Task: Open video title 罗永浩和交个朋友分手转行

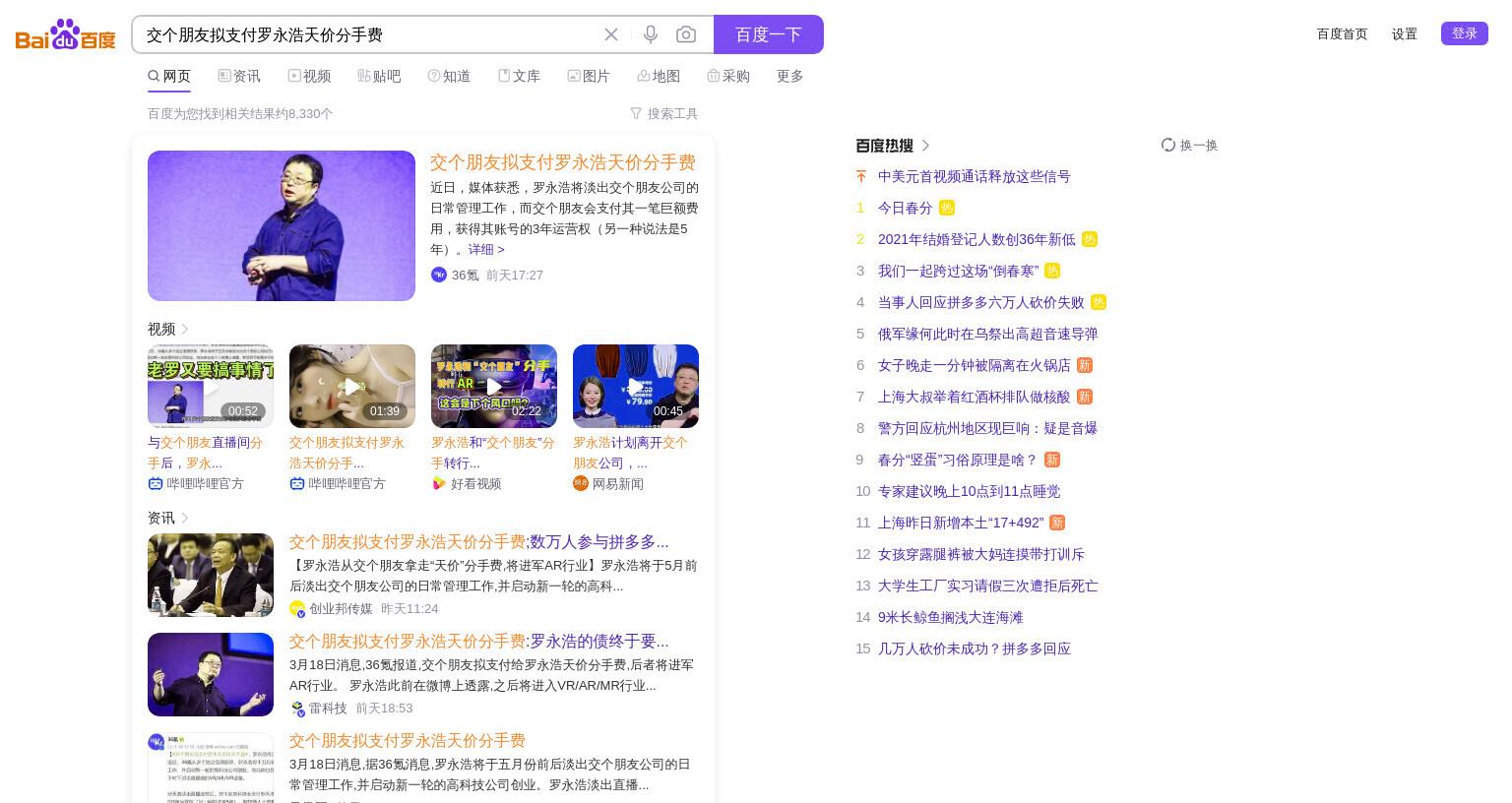Action: pyautogui.click(x=492, y=453)
